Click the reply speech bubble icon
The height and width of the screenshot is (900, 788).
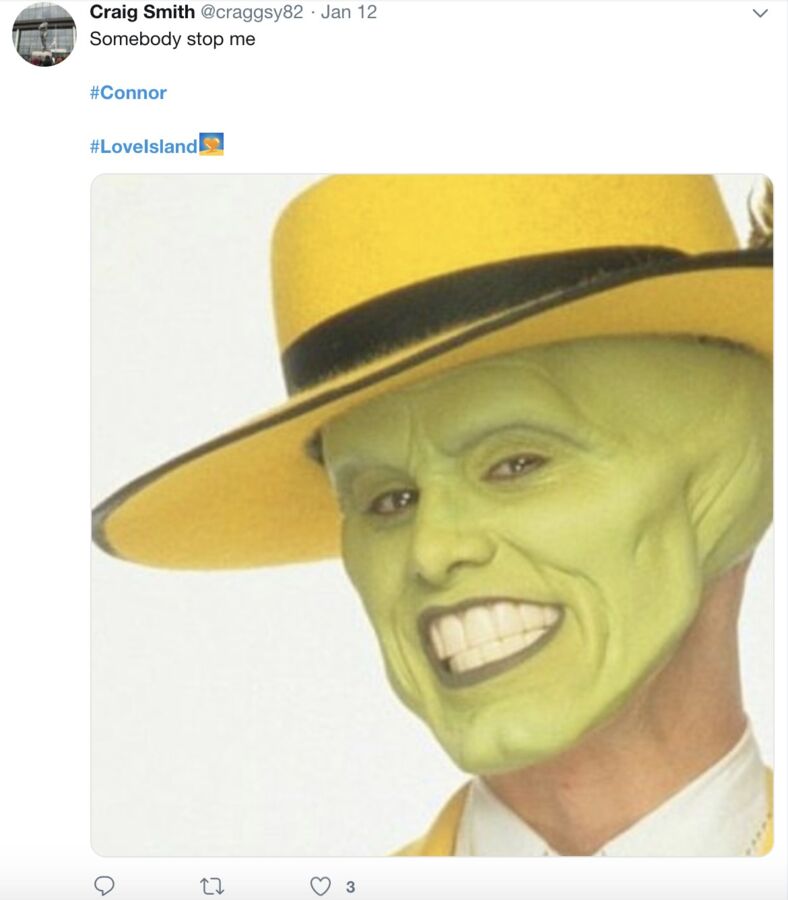pyautogui.click(x=104, y=886)
